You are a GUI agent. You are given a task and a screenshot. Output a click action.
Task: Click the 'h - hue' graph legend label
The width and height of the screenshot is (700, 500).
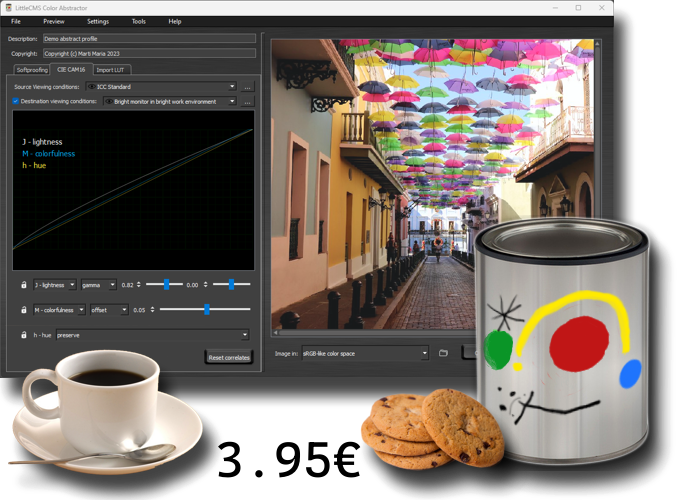pyautogui.click(x=34, y=165)
